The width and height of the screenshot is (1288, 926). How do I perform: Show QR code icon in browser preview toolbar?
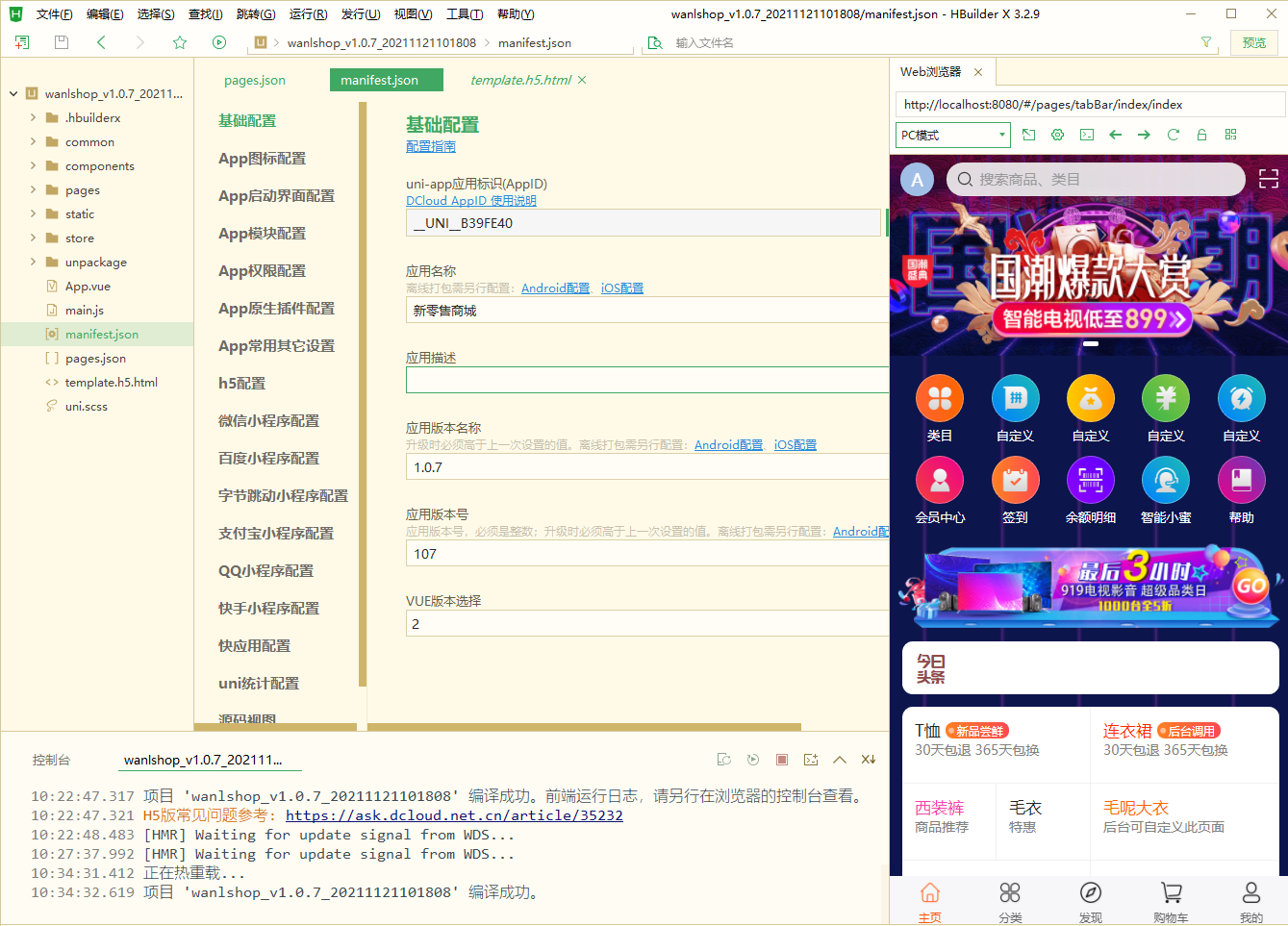(x=1230, y=135)
